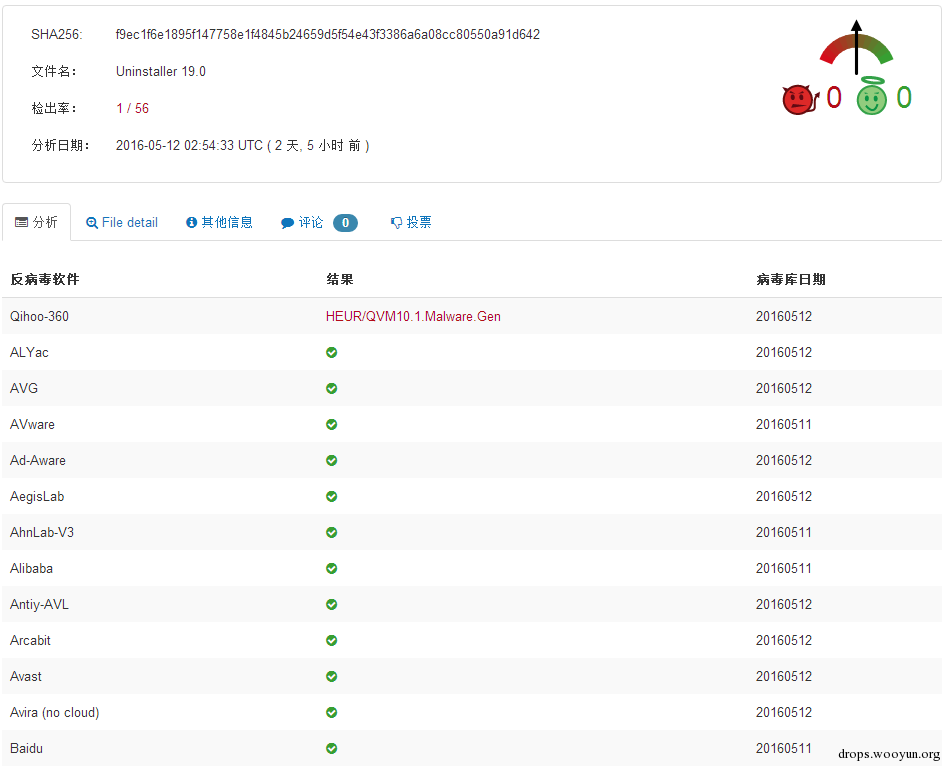Click the reputation gauge meter
This screenshot has width=944, height=766.
pos(856,48)
